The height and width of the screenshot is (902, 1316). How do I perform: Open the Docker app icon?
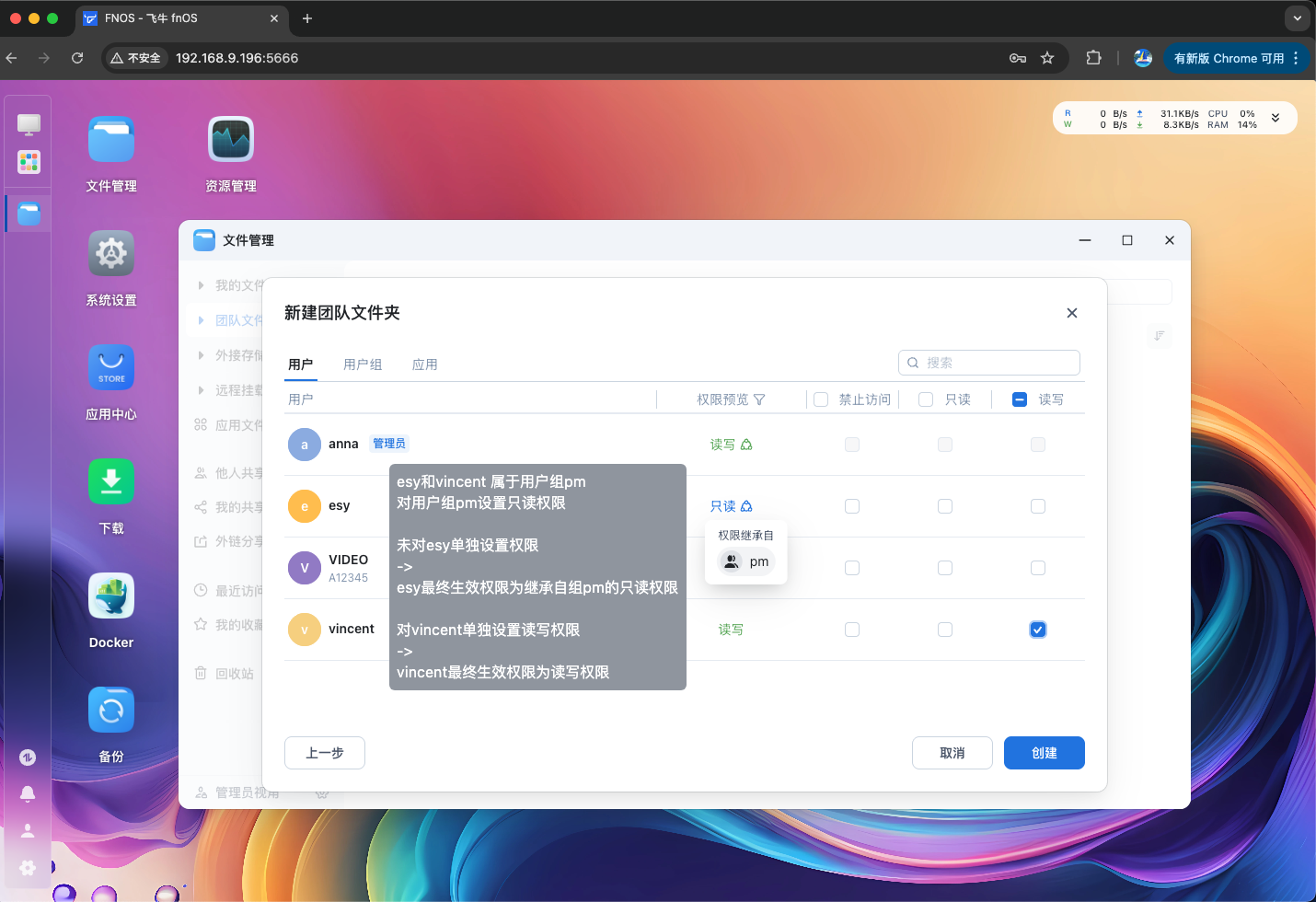111,596
